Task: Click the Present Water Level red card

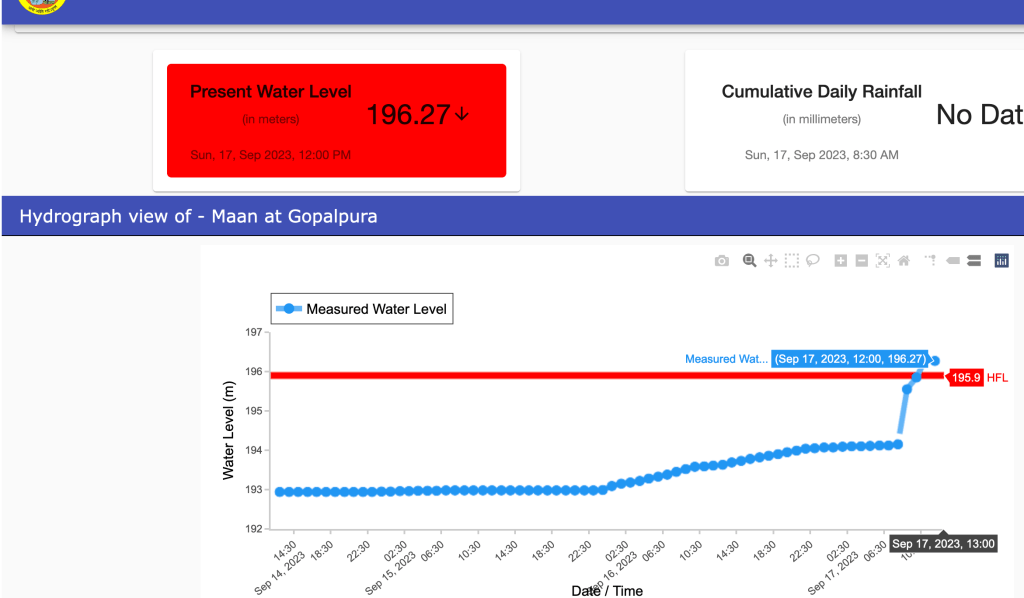Action: (x=336, y=121)
